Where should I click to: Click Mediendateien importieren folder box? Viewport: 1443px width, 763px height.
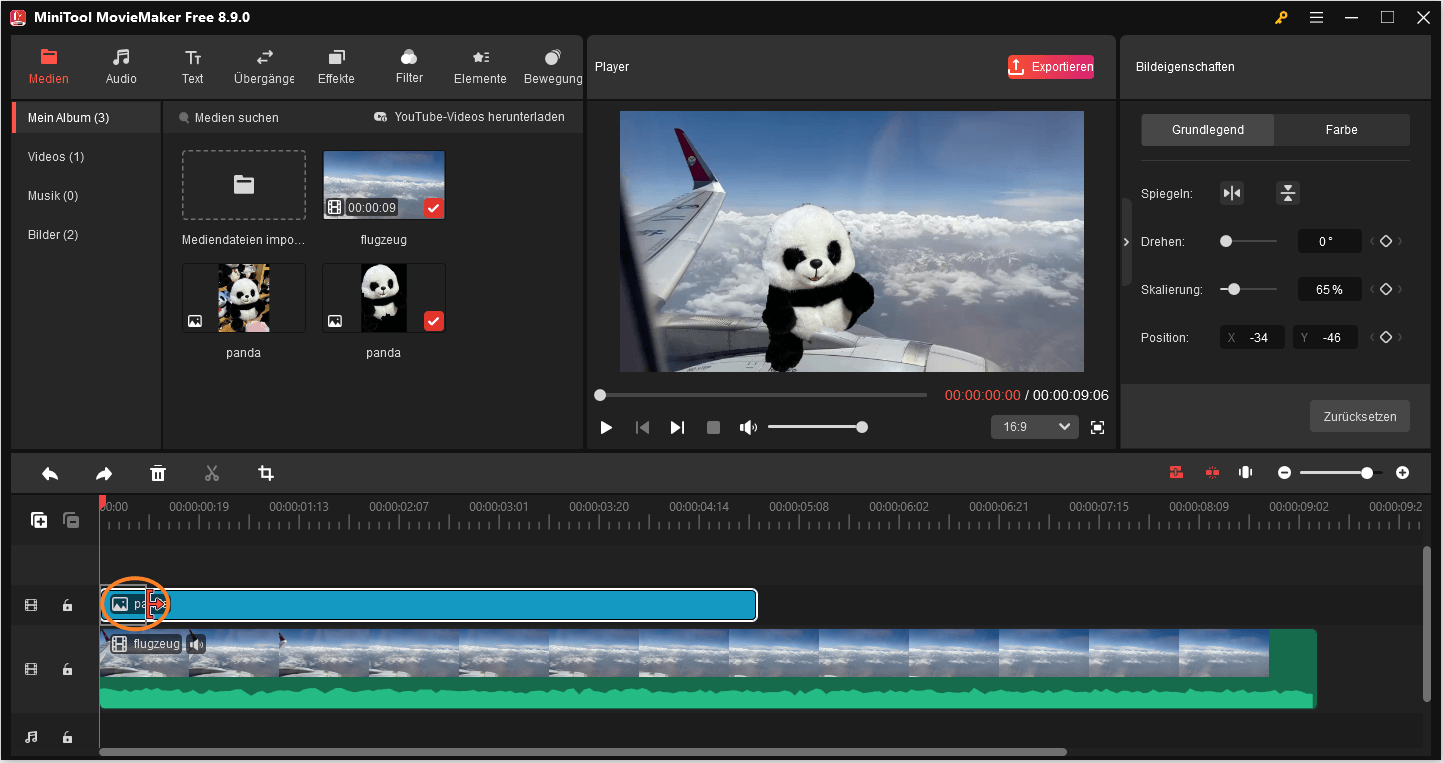[x=244, y=185]
